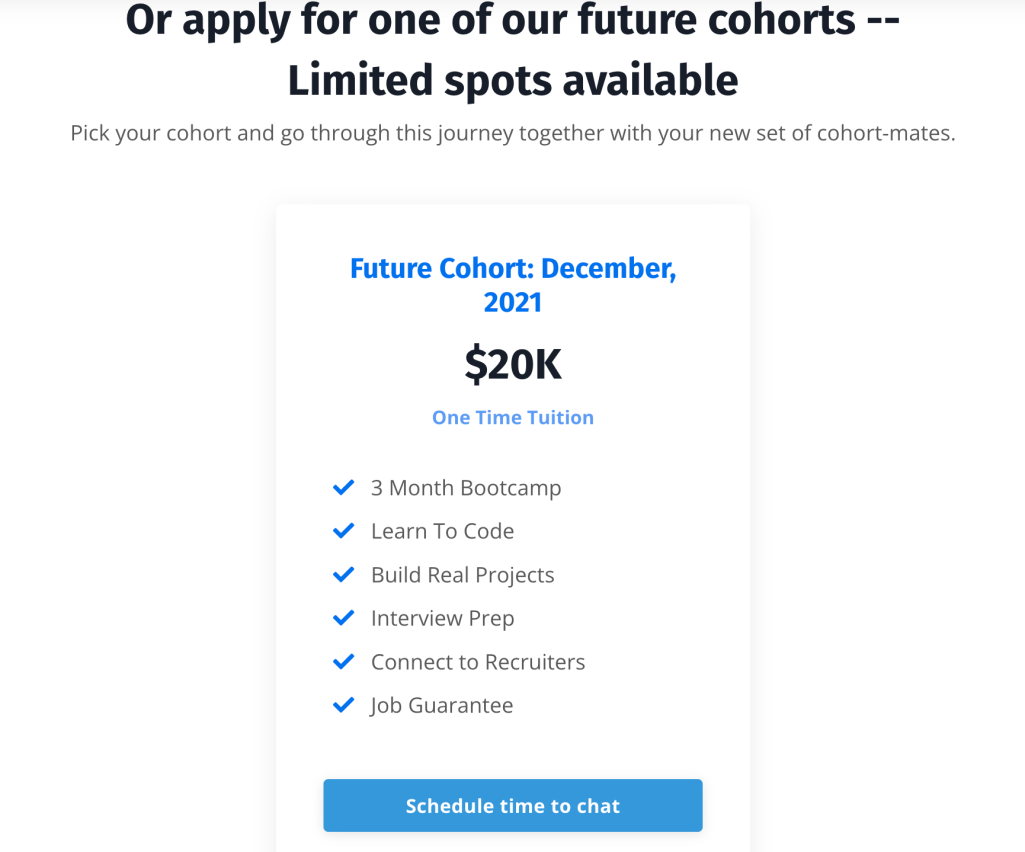Click the Schedule time to chat button
The image size is (1025, 852).
tap(512, 806)
